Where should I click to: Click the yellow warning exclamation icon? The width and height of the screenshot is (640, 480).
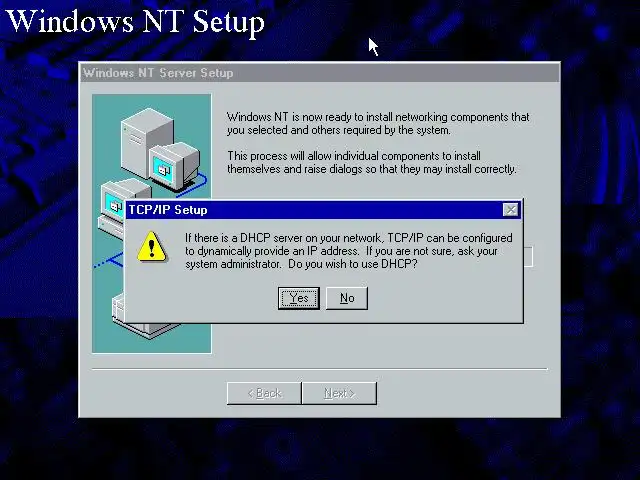pyautogui.click(x=151, y=247)
